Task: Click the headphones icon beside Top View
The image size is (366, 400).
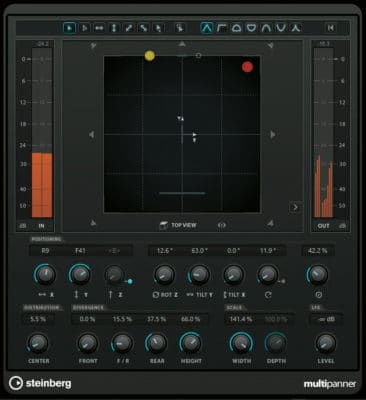Action: (x=222, y=225)
